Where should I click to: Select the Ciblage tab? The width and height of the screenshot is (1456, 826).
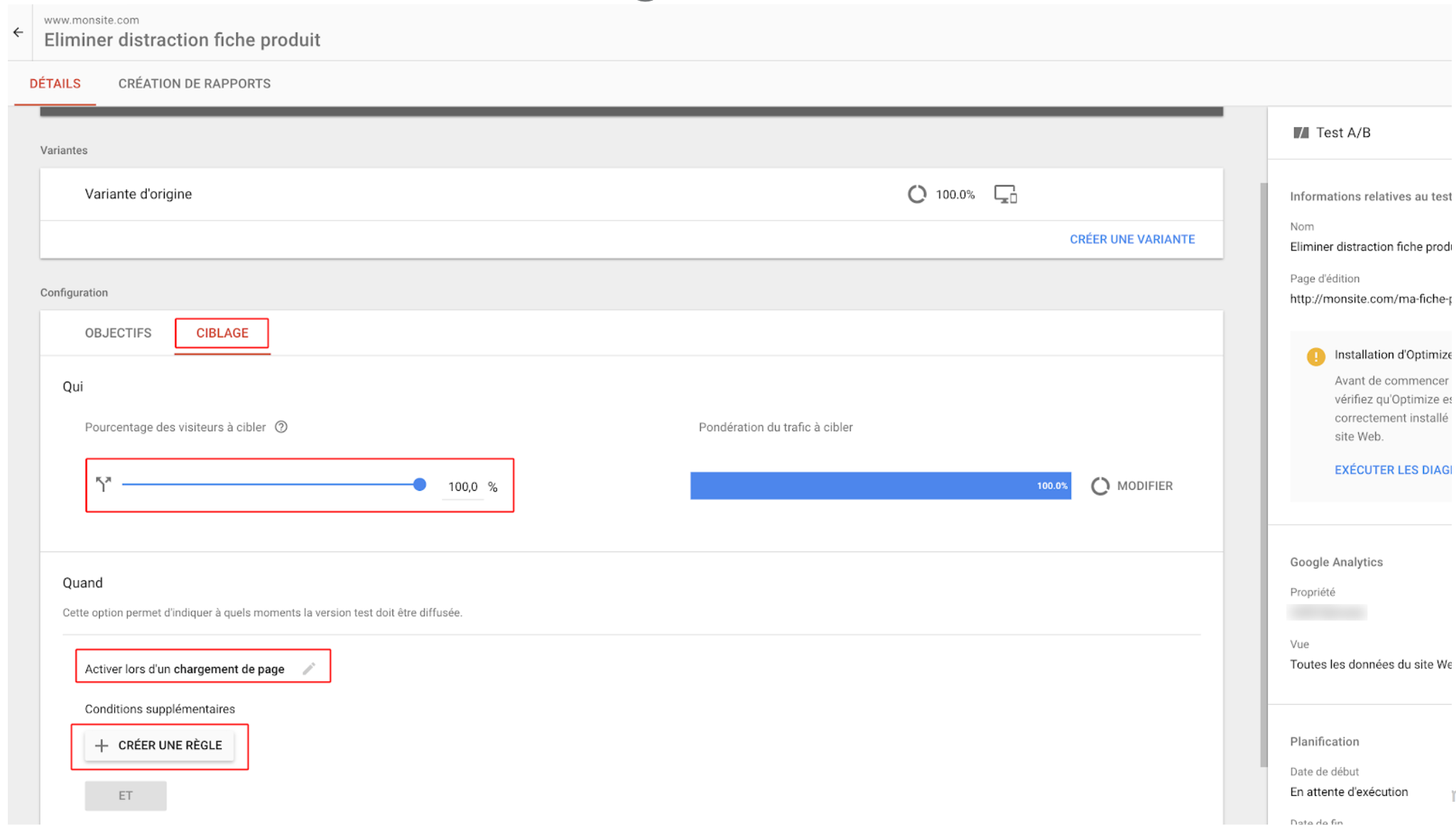coord(222,333)
